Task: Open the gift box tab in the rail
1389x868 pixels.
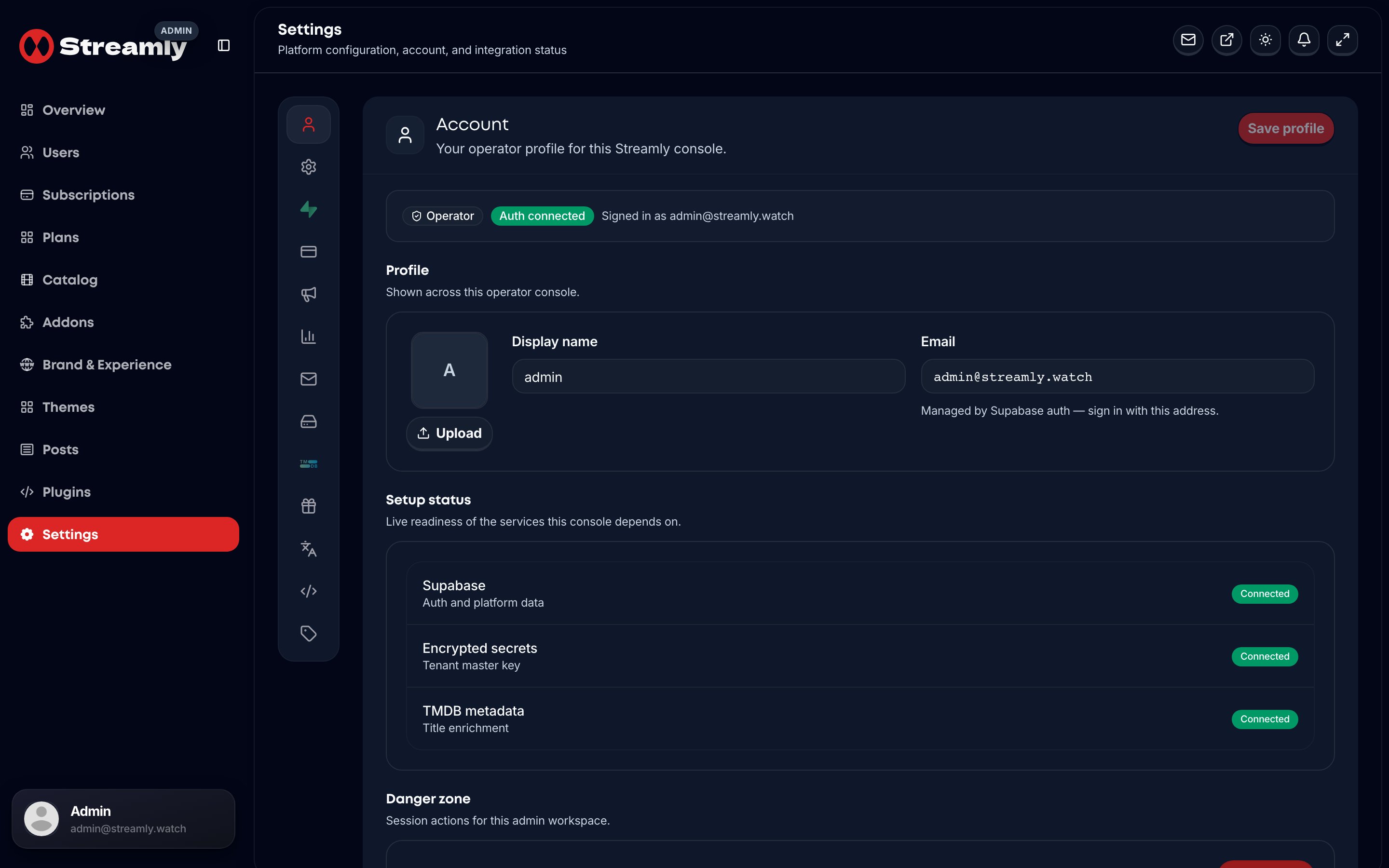Action: click(x=308, y=506)
